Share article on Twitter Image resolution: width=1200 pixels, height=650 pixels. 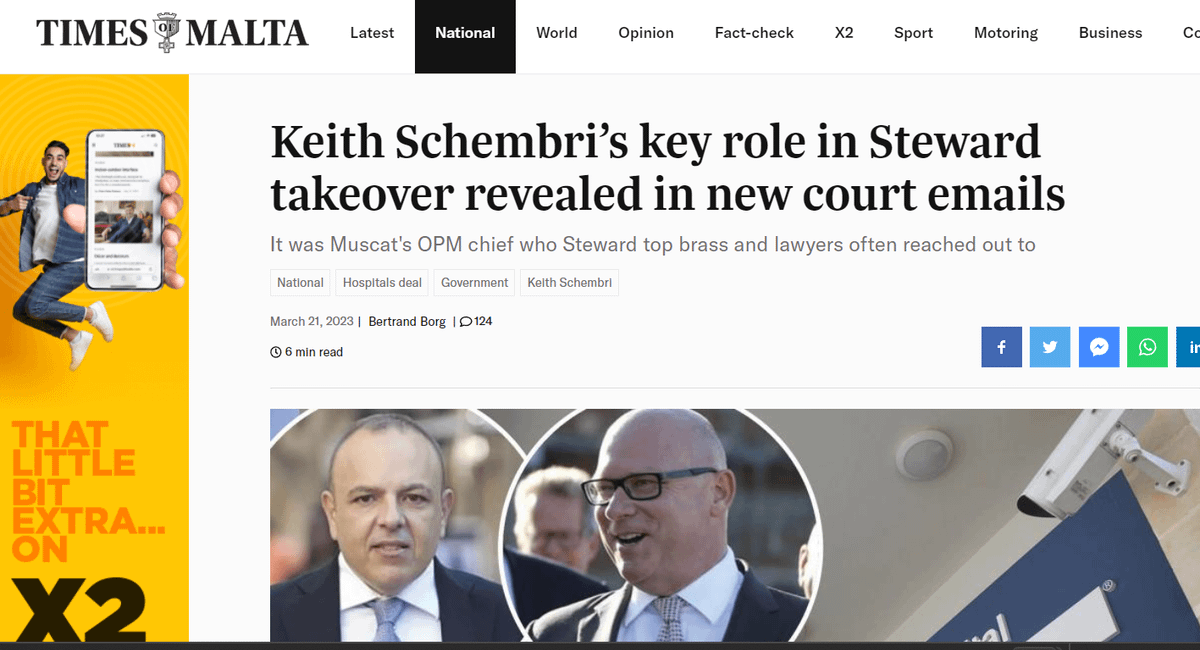[x=1050, y=347]
